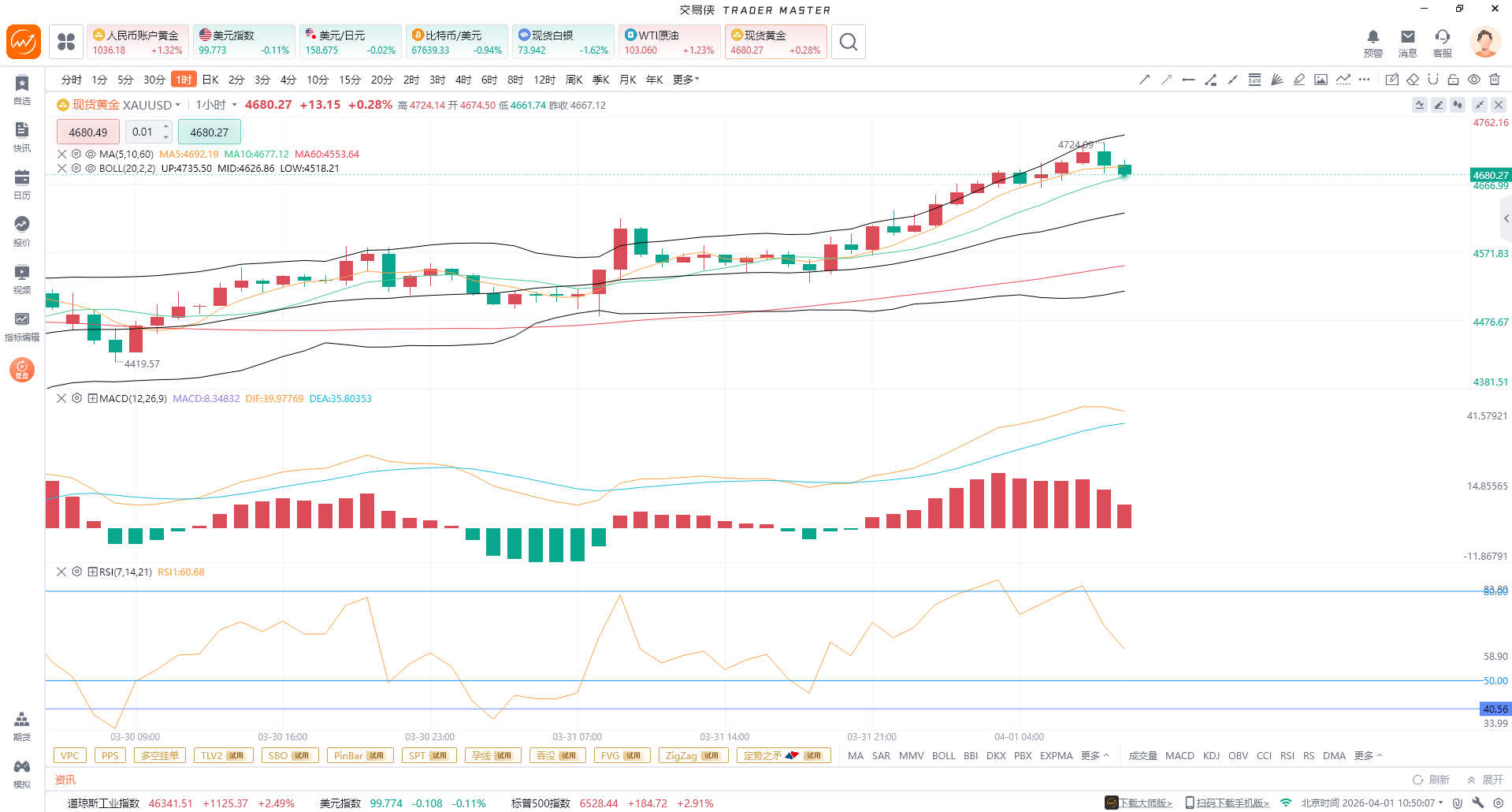Select the highlighter marker drawing tool
The width and height of the screenshot is (1512, 812).
click(1299, 80)
